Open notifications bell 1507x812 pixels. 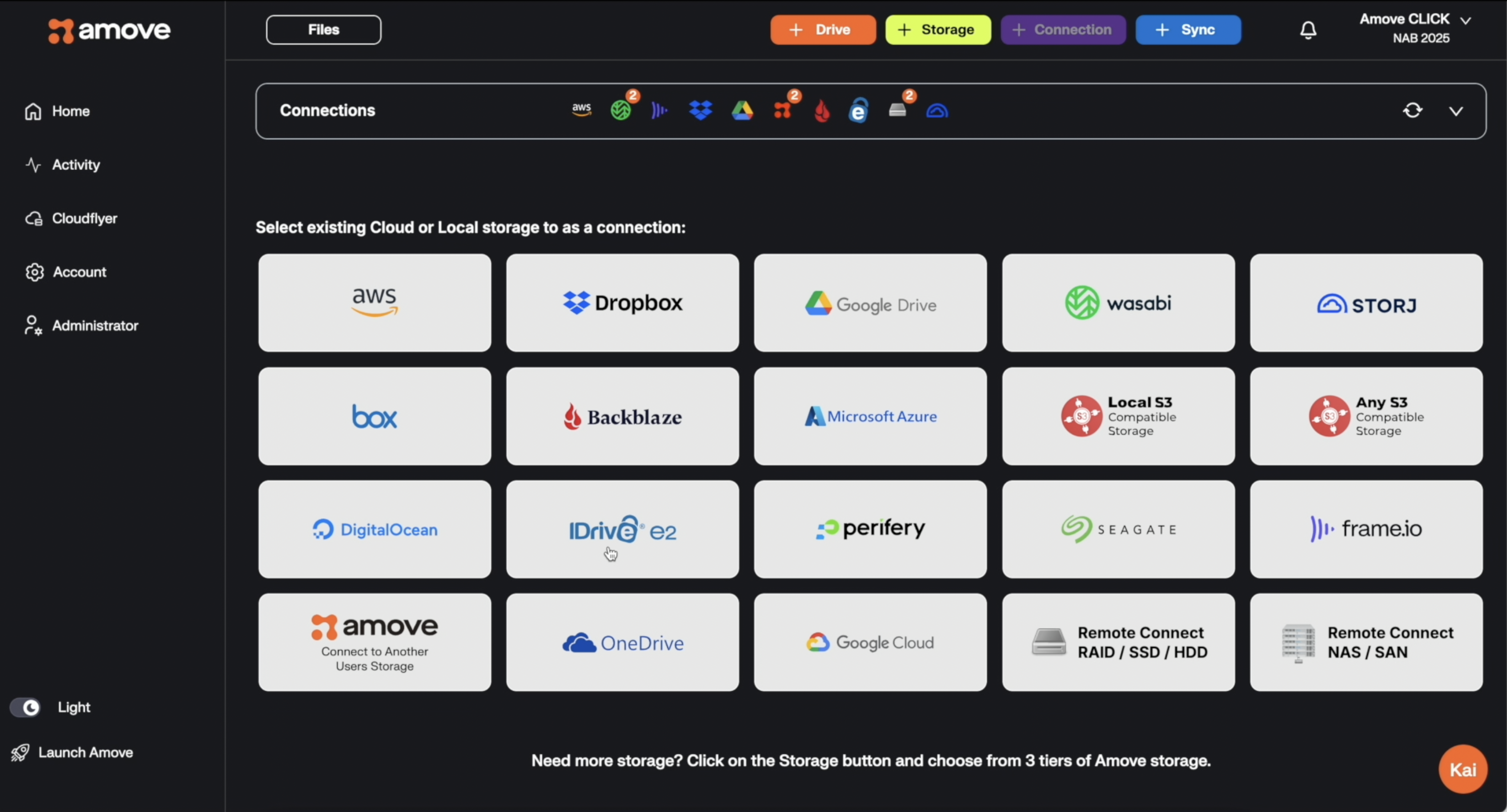click(x=1308, y=30)
